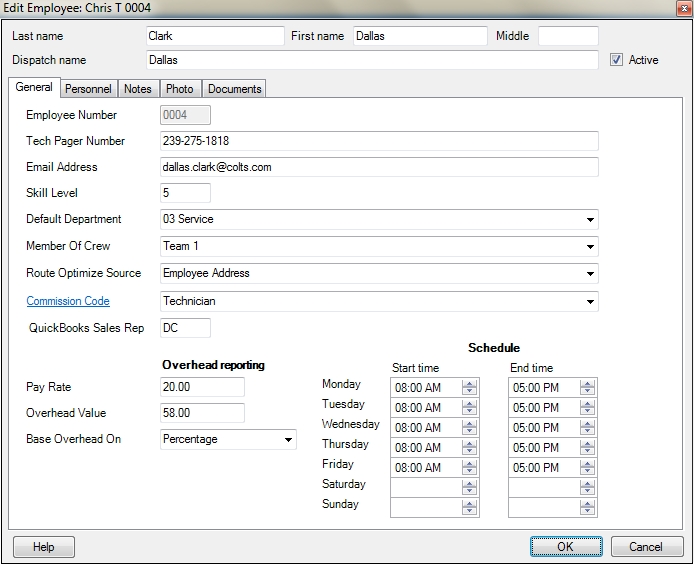The height and width of the screenshot is (565, 694).
Task: Click Wednesday start time stepper
Action: pyautogui.click(x=470, y=427)
